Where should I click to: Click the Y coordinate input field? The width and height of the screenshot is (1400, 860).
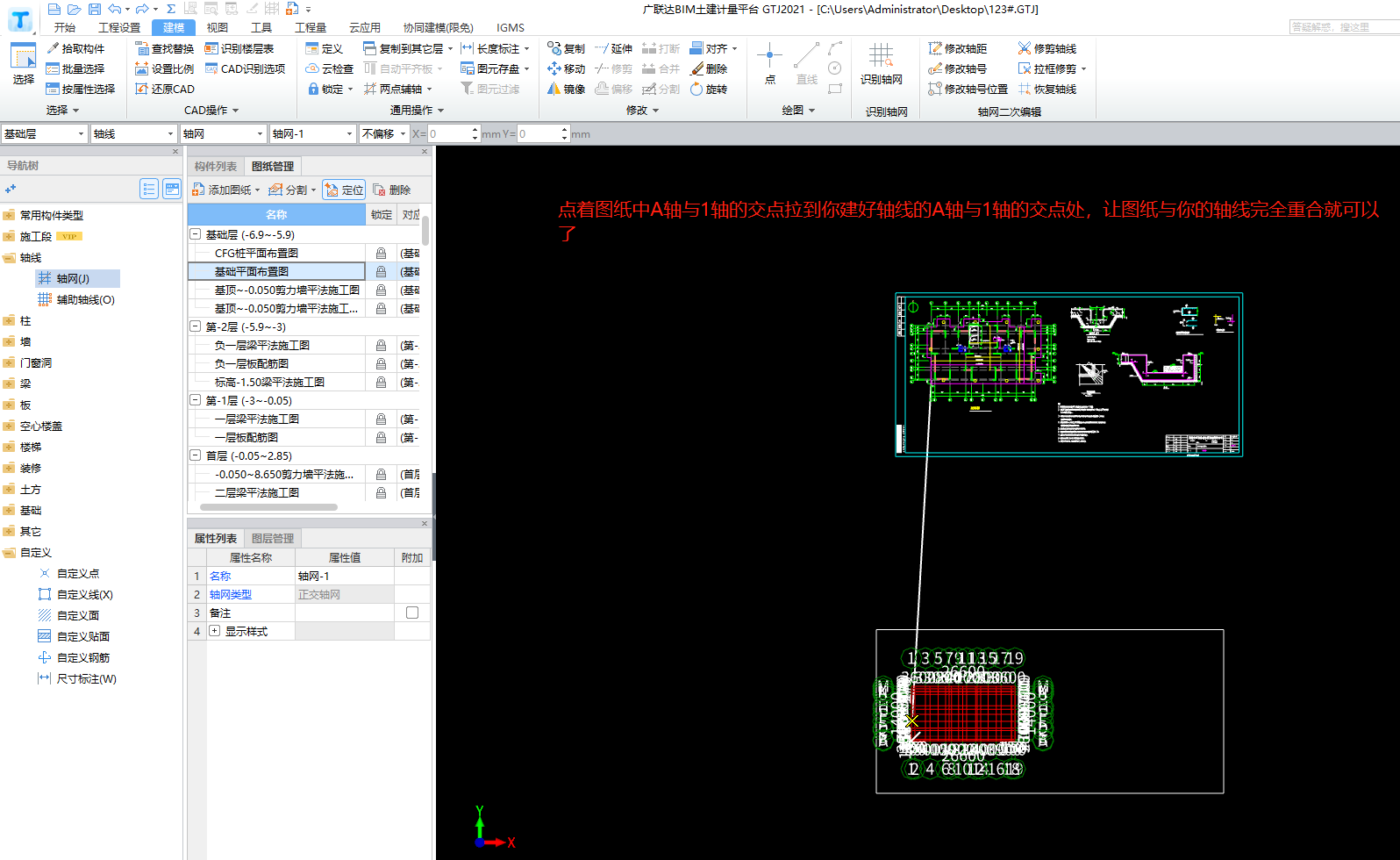point(543,133)
